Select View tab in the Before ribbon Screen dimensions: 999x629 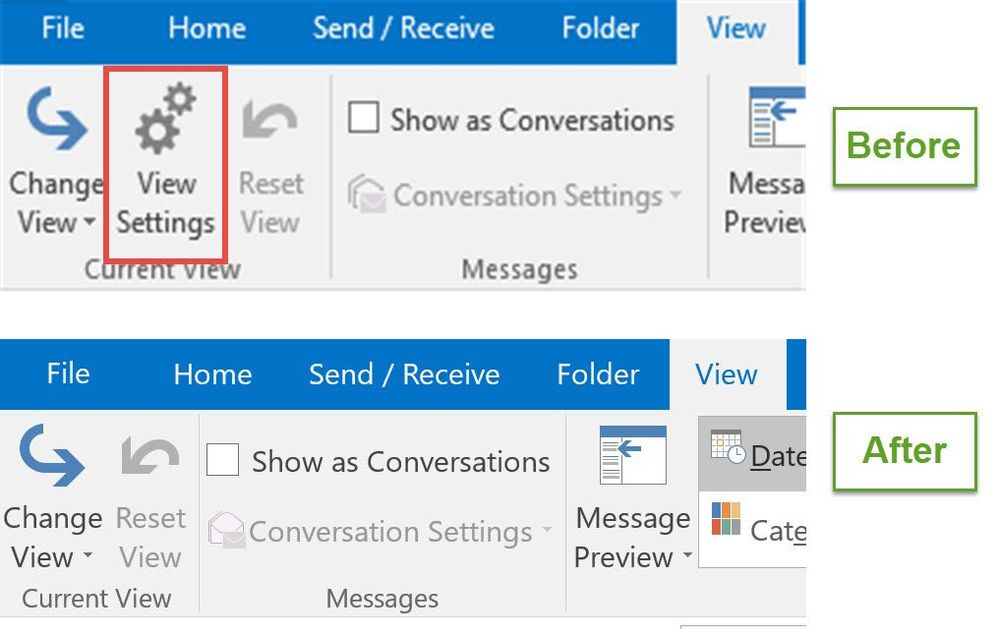737,29
